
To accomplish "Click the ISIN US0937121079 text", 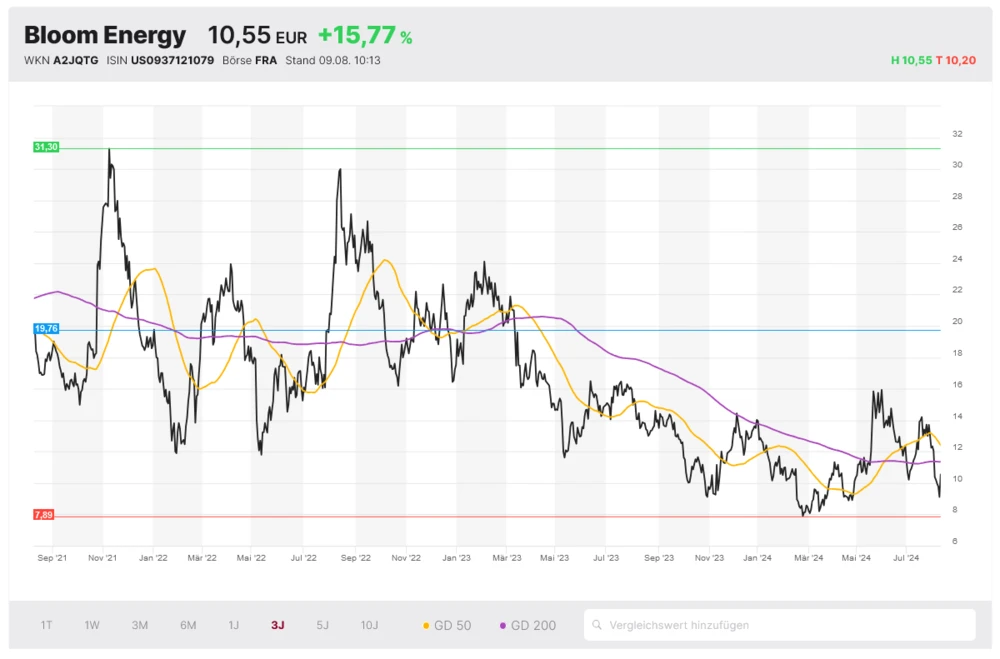I will click(x=160, y=61).
